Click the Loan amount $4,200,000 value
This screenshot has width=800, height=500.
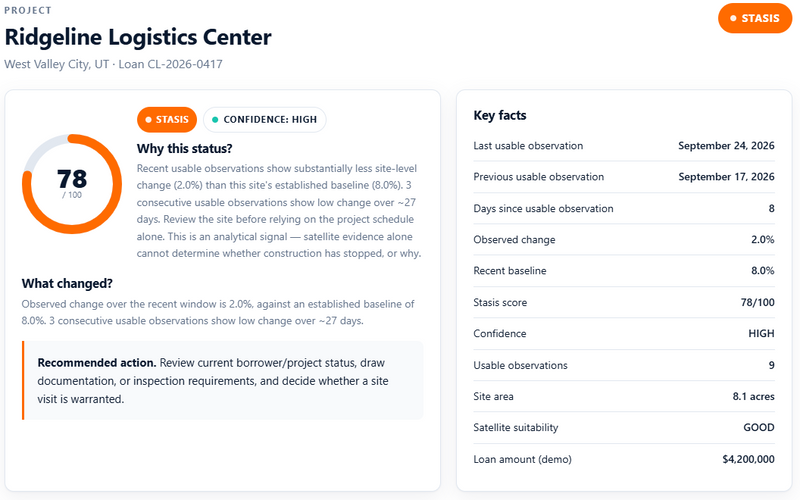pos(748,459)
